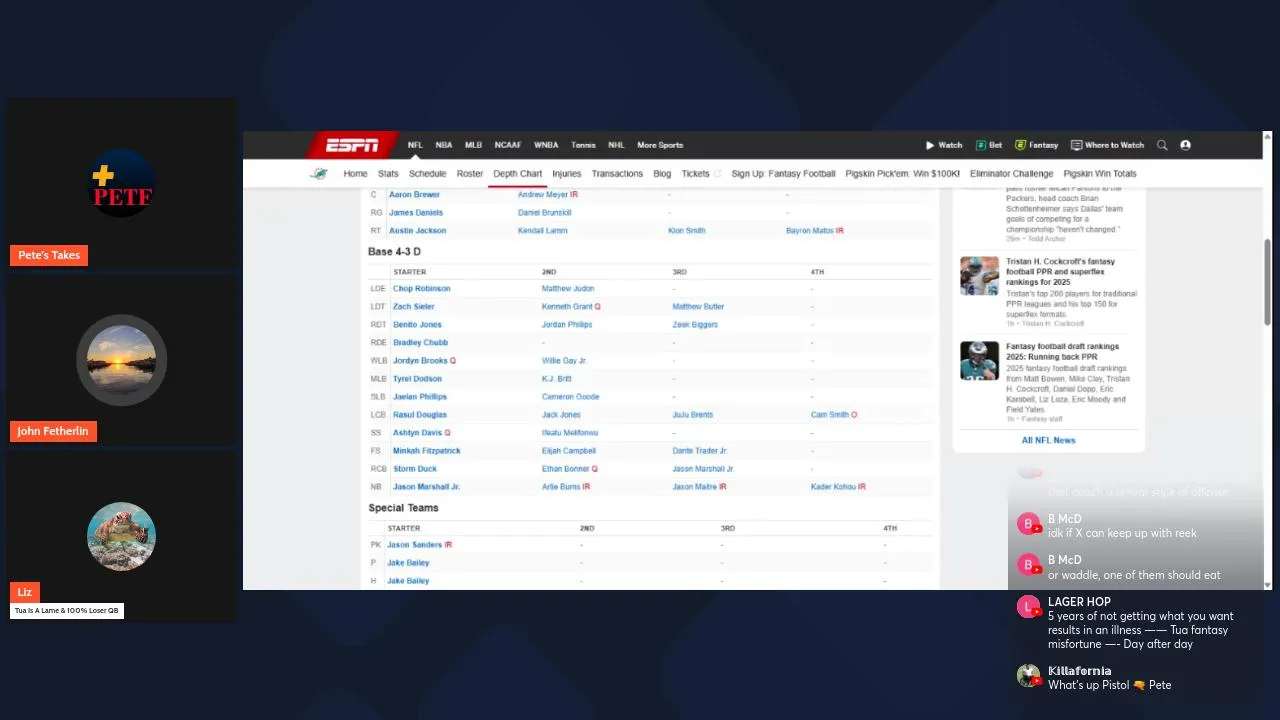The height and width of the screenshot is (720, 1280).
Task: Click scrollbar up arrow at page top
Action: (1268, 136)
